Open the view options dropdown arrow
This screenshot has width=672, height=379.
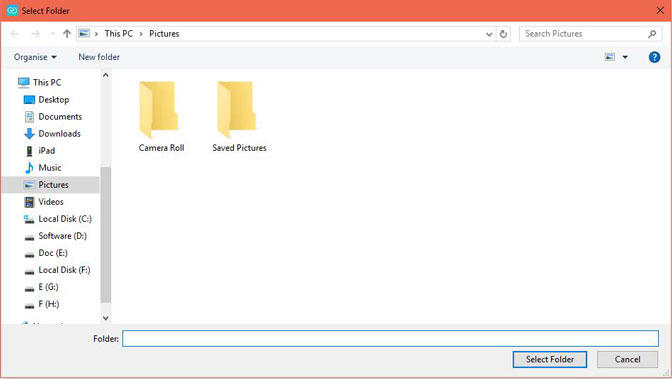[625, 57]
